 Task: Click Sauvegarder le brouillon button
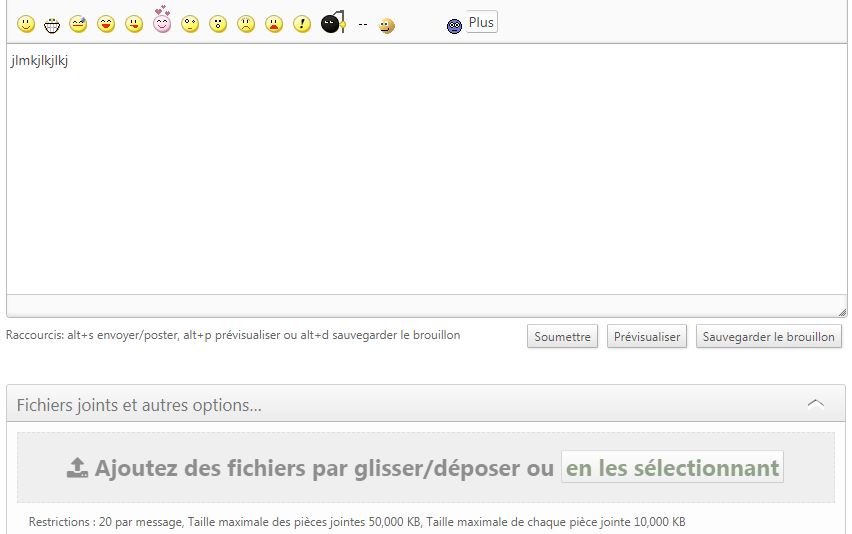coord(768,336)
